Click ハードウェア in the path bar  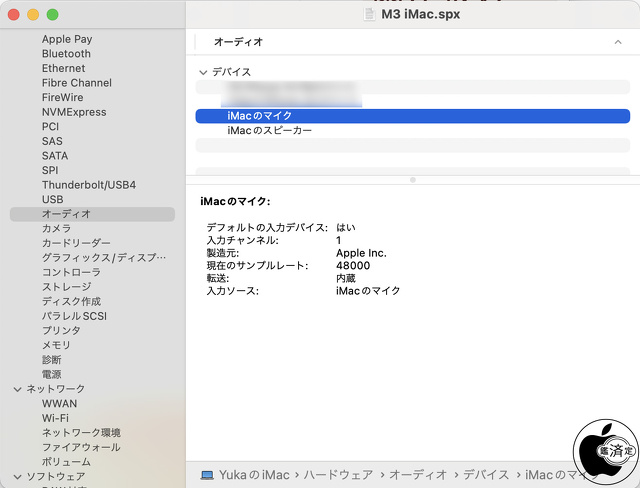coord(338,475)
